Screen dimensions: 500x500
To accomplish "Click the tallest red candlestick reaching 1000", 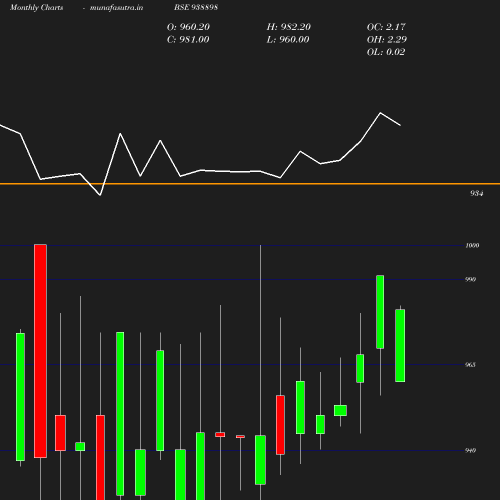I will tap(40, 351).
